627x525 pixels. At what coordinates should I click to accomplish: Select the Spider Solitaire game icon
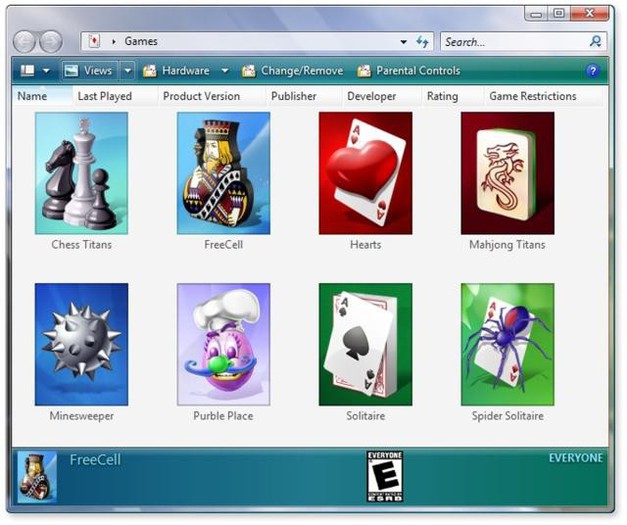point(507,344)
